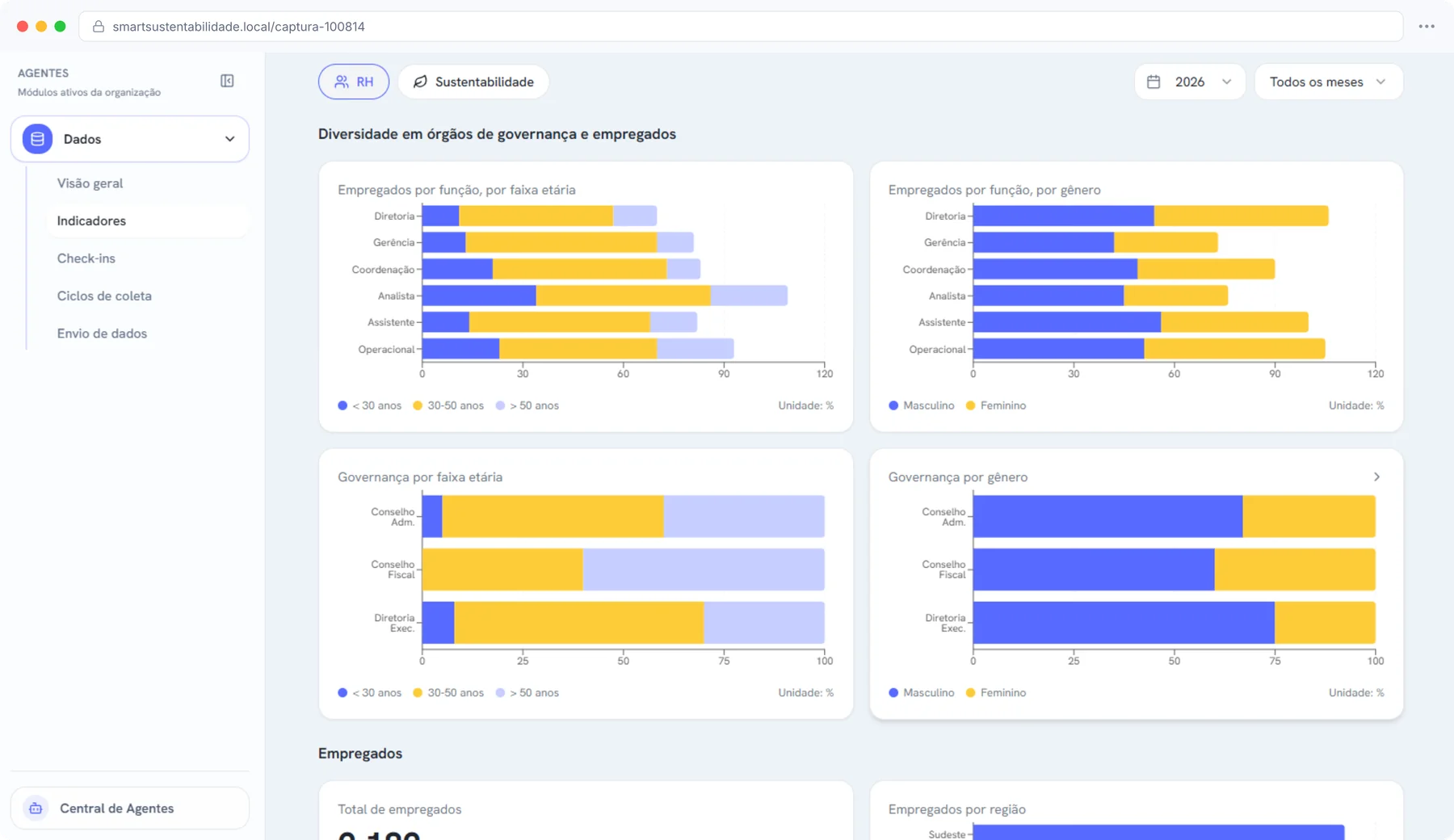The image size is (1454, 840).
Task: Expand the Dados module chevron
Action: pos(229,139)
